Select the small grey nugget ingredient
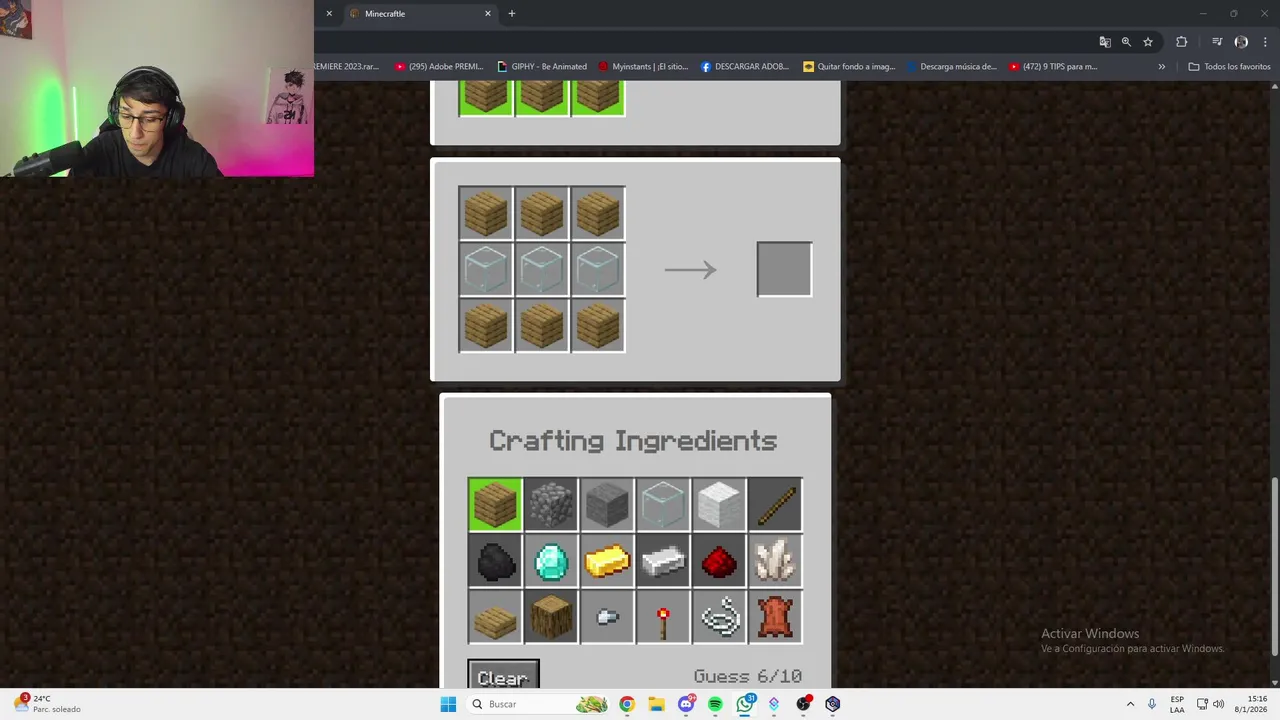1280x720 pixels. (607, 617)
